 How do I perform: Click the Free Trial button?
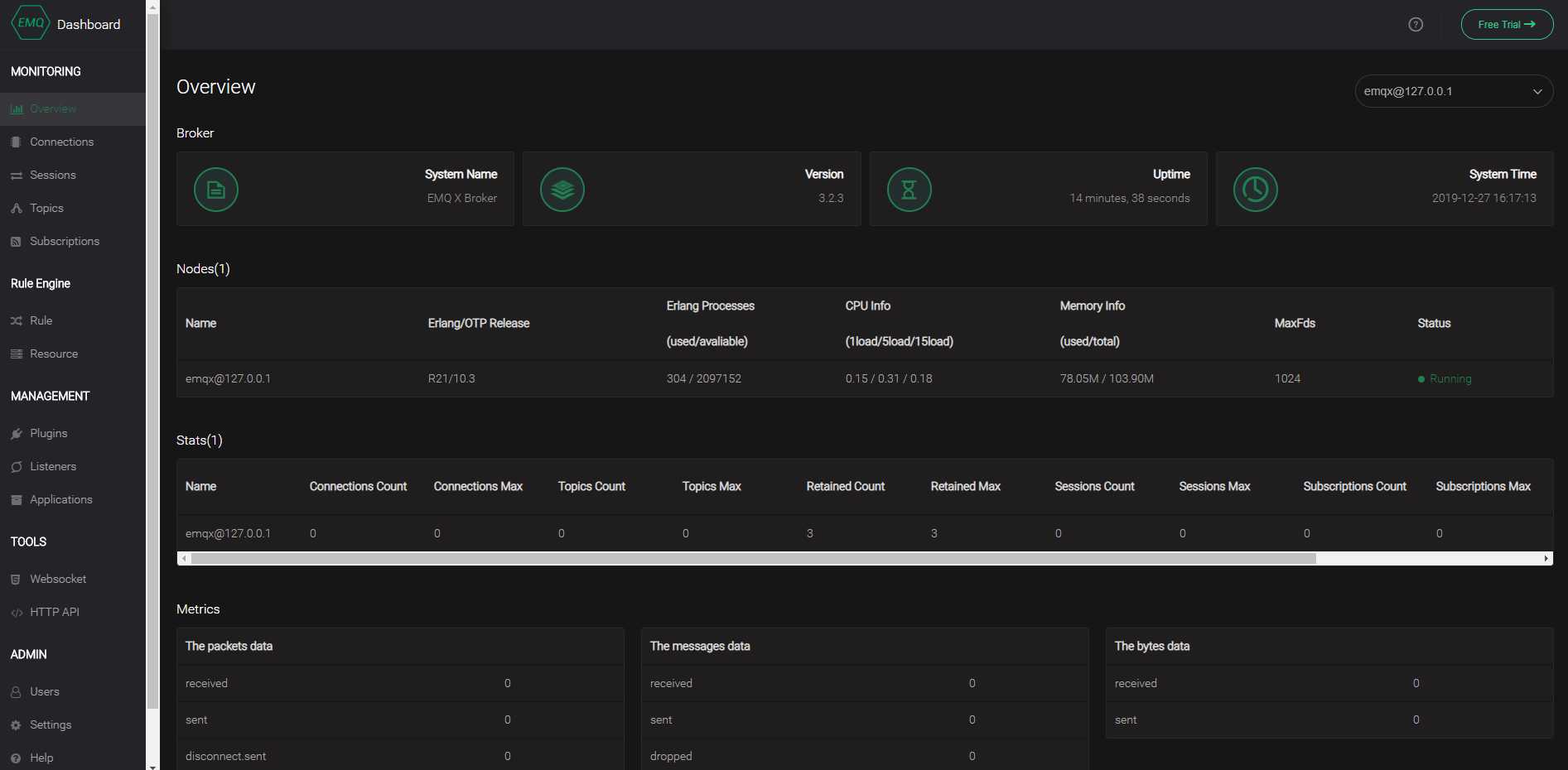(1507, 25)
